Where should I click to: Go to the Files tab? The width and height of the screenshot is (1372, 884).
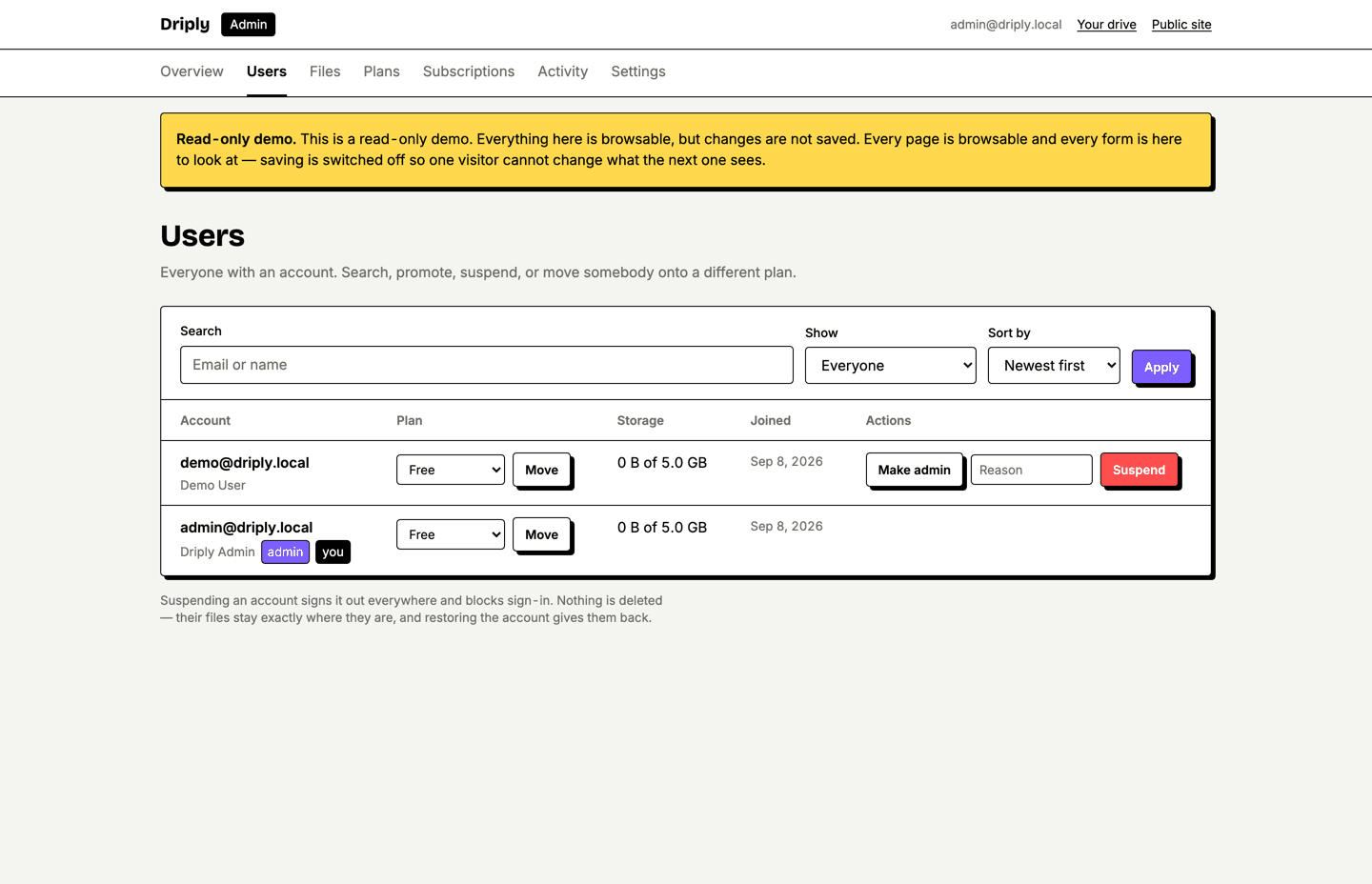[x=325, y=71]
